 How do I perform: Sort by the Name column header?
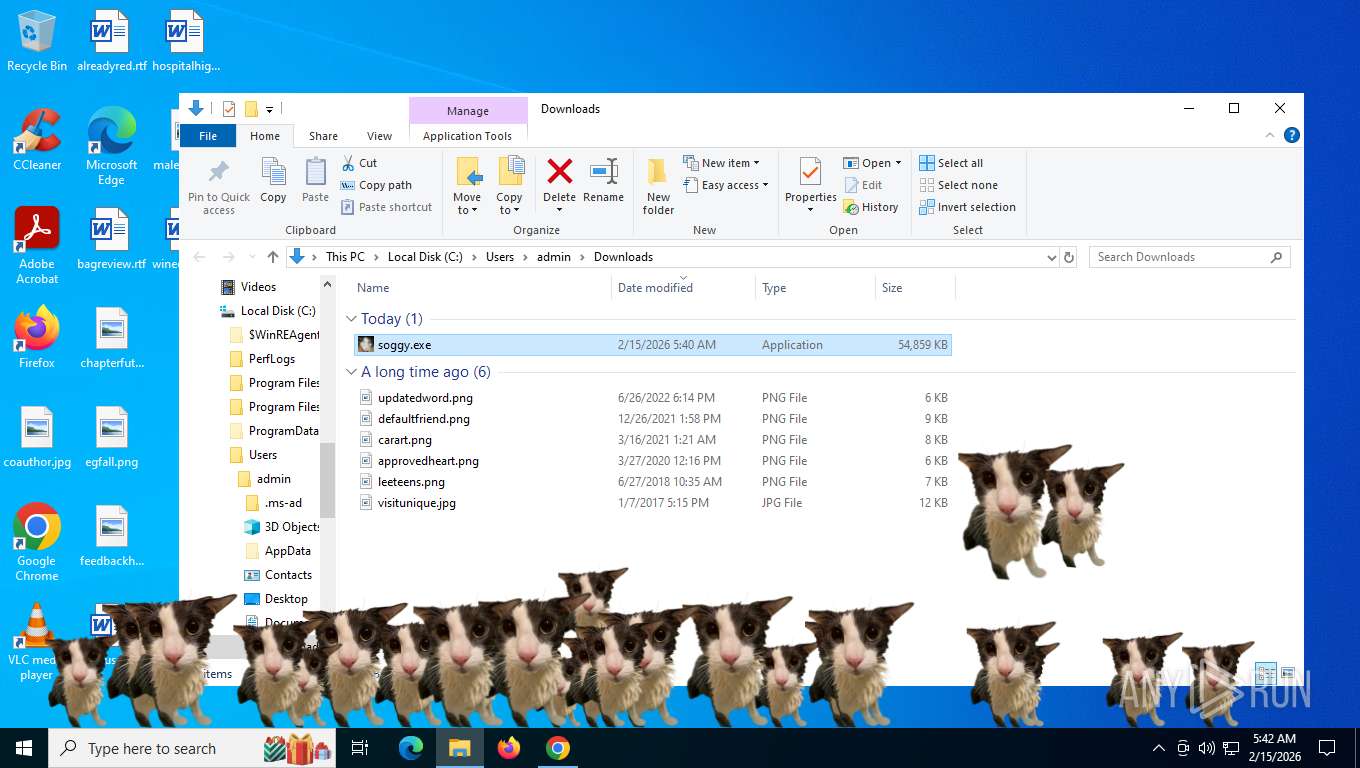[x=483, y=288]
